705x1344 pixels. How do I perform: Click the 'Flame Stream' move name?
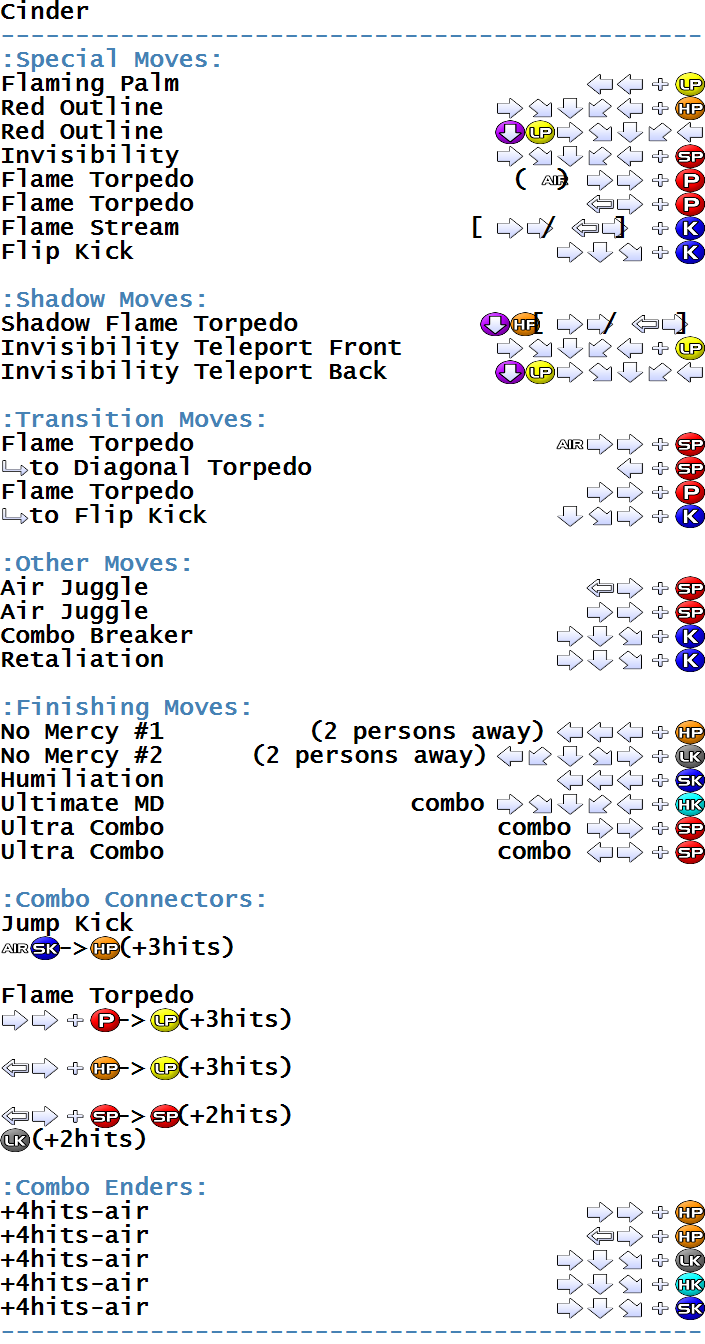click(x=90, y=228)
